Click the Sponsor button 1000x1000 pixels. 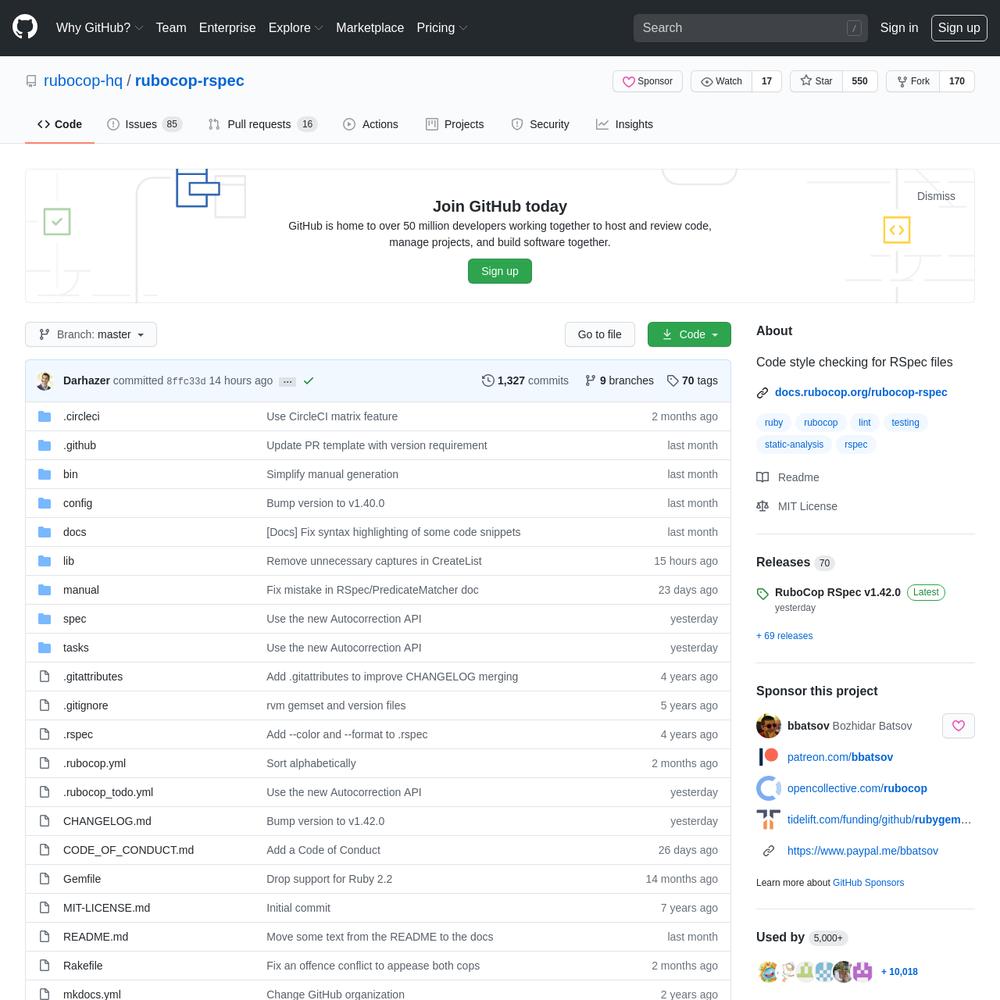647,81
